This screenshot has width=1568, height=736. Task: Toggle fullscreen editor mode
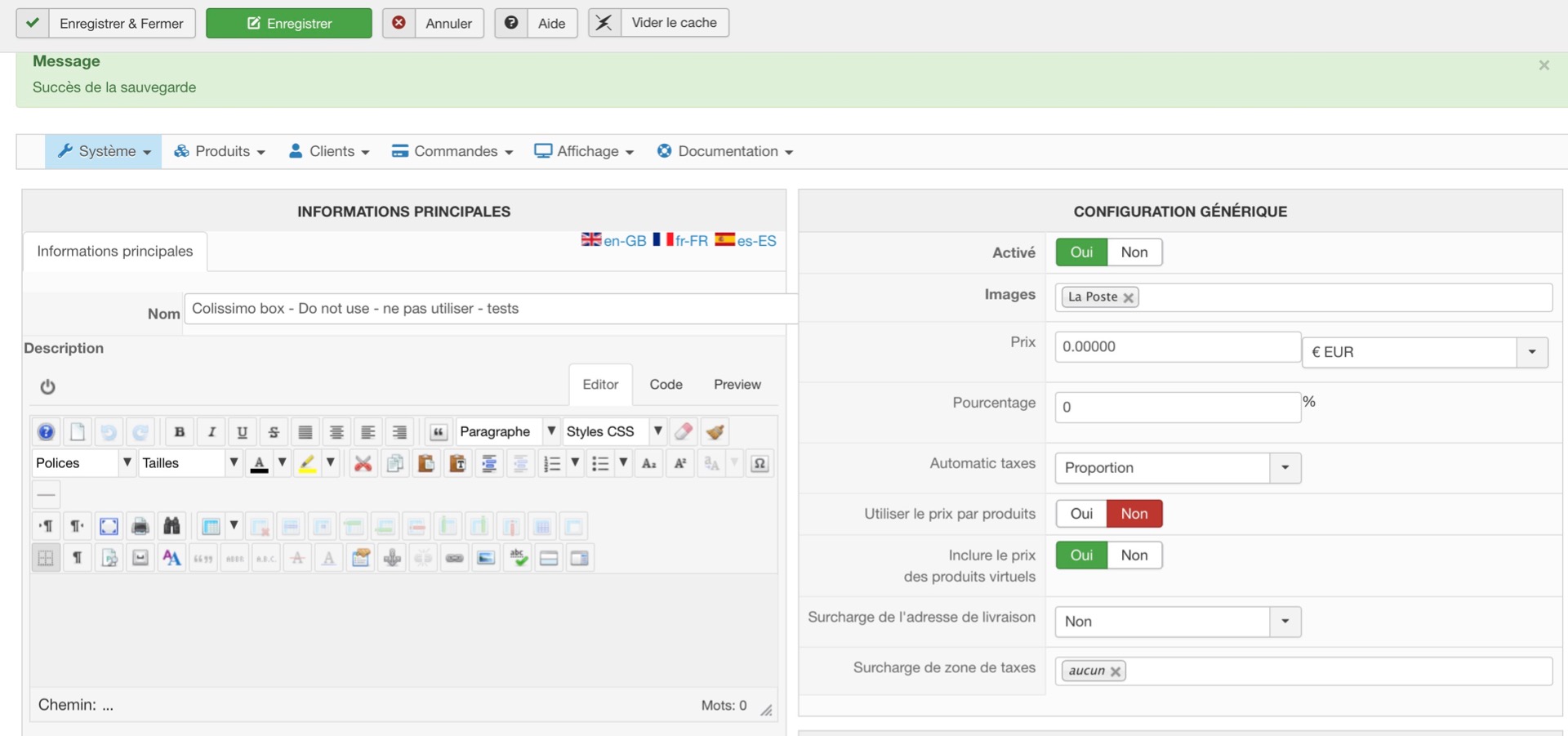109,526
